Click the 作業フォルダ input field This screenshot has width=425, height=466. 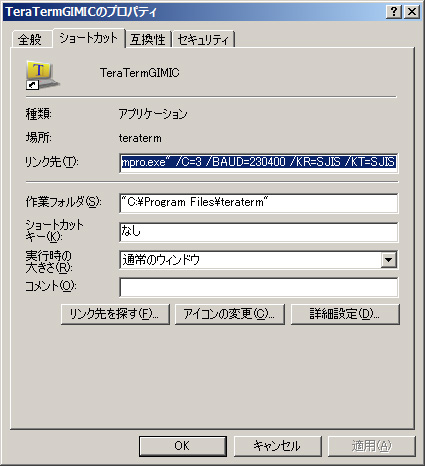pos(258,203)
